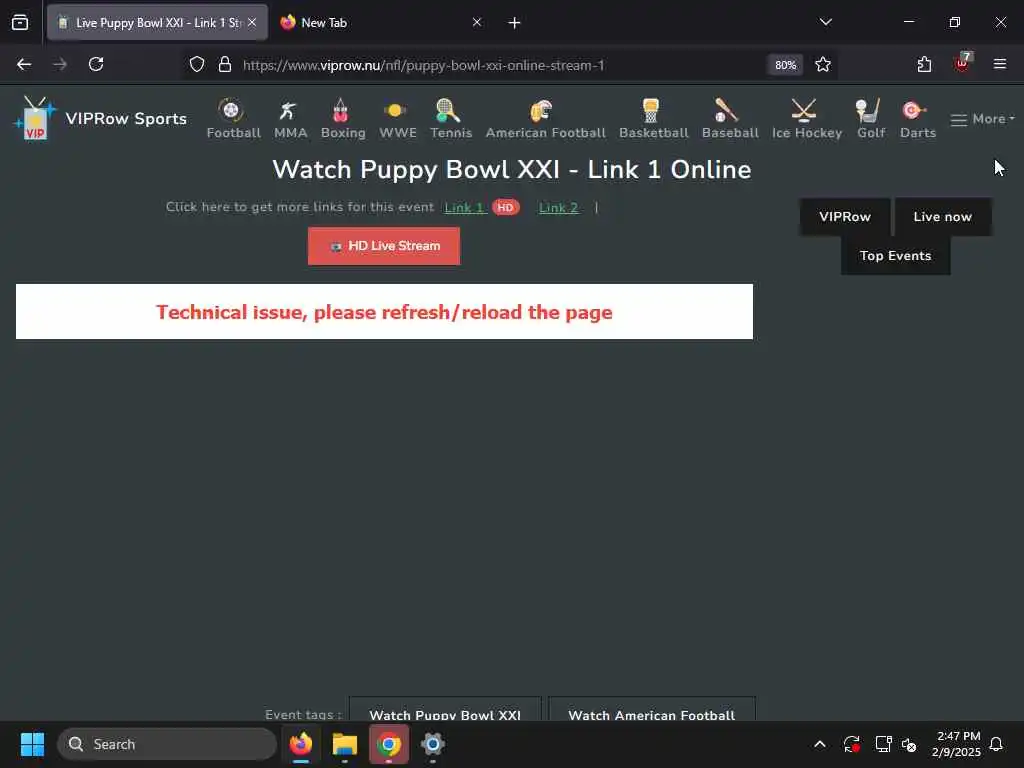
Task: Expand the More categories menu
Action: pos(982,119)
